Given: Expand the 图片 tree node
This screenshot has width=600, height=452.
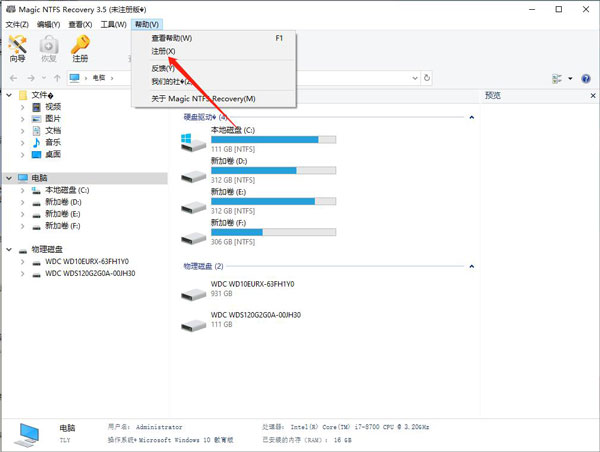Looking at the screenshot, I should coord(22,119).
